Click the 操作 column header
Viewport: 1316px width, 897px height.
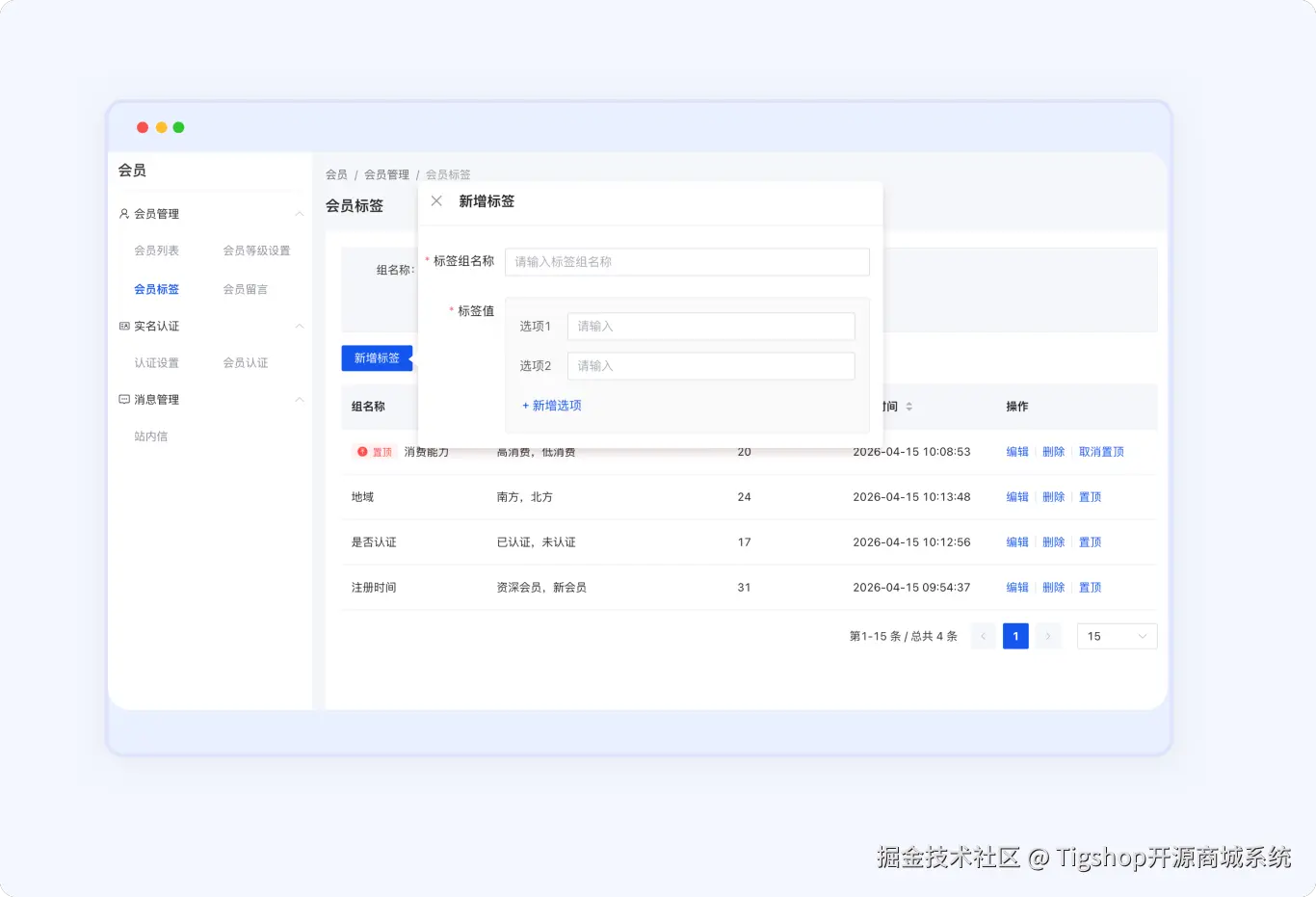[1017, 407]
